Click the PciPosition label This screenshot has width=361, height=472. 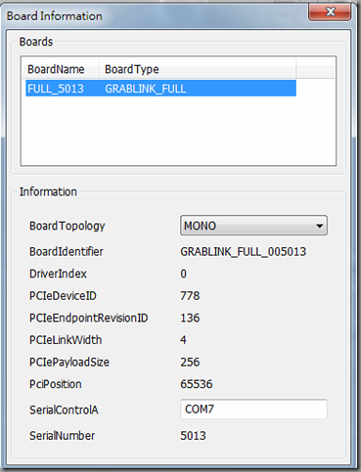click(55, 384)
